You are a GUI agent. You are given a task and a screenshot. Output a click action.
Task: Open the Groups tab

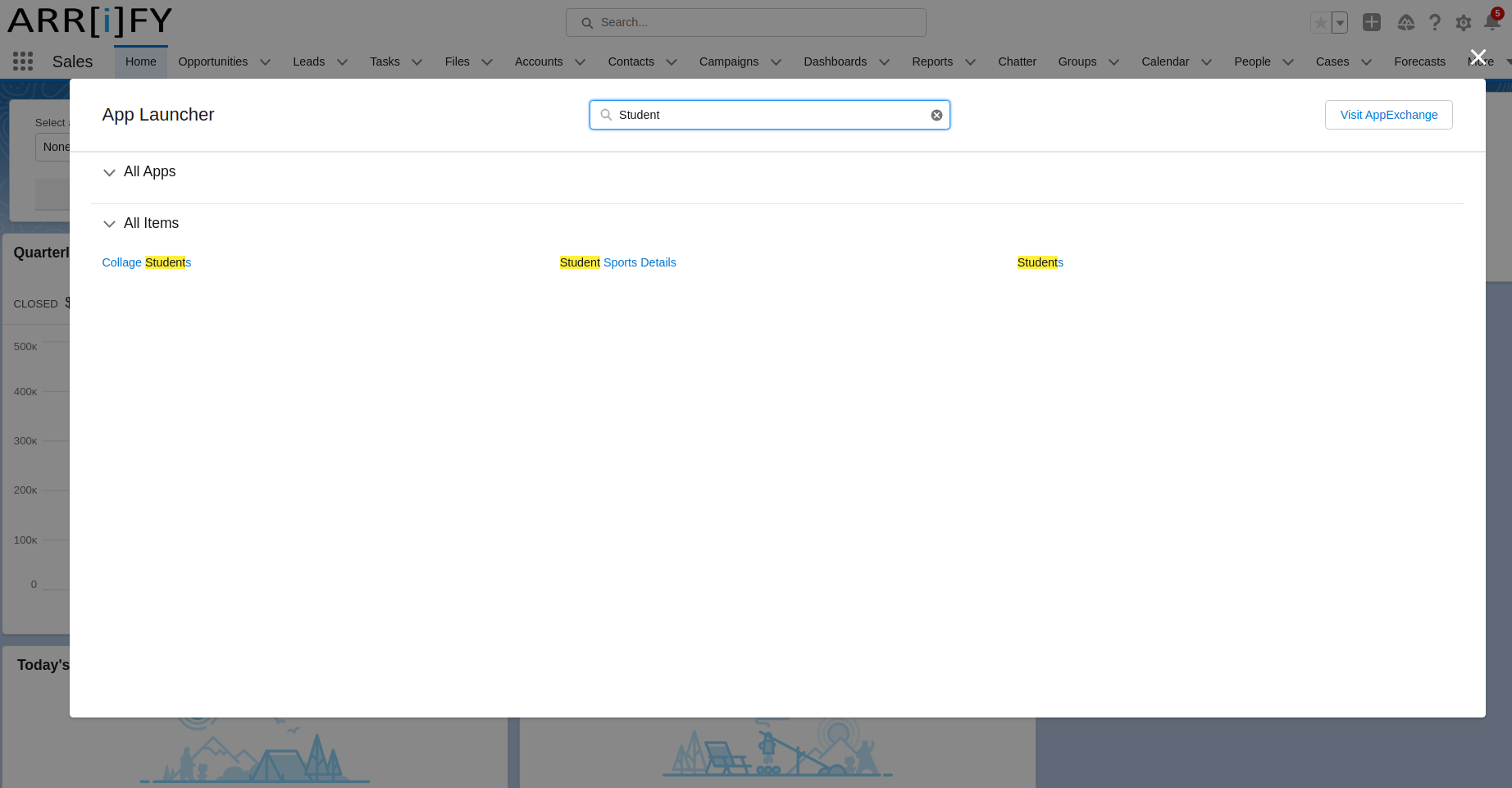1077,61
